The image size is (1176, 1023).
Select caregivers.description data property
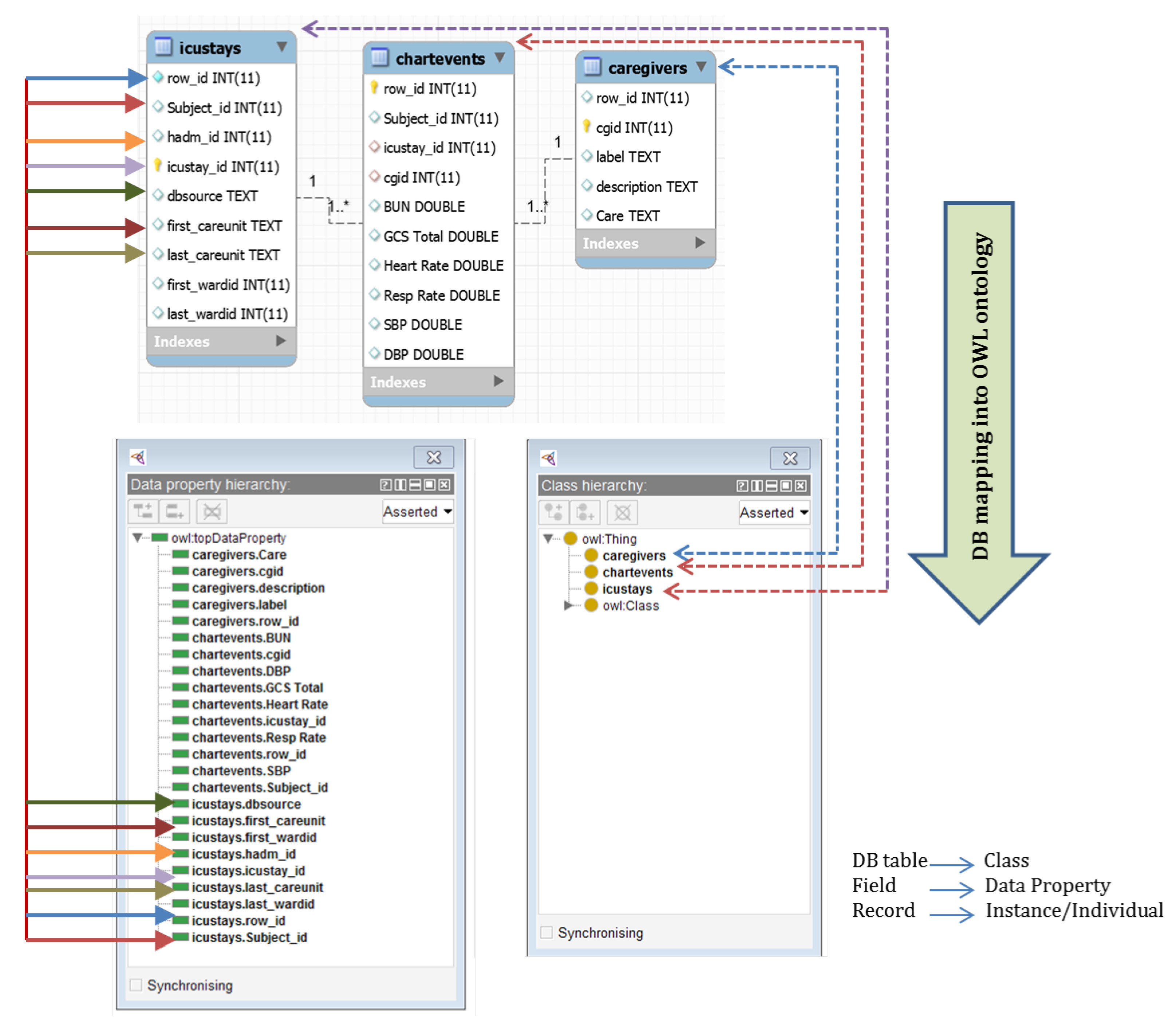258,588
